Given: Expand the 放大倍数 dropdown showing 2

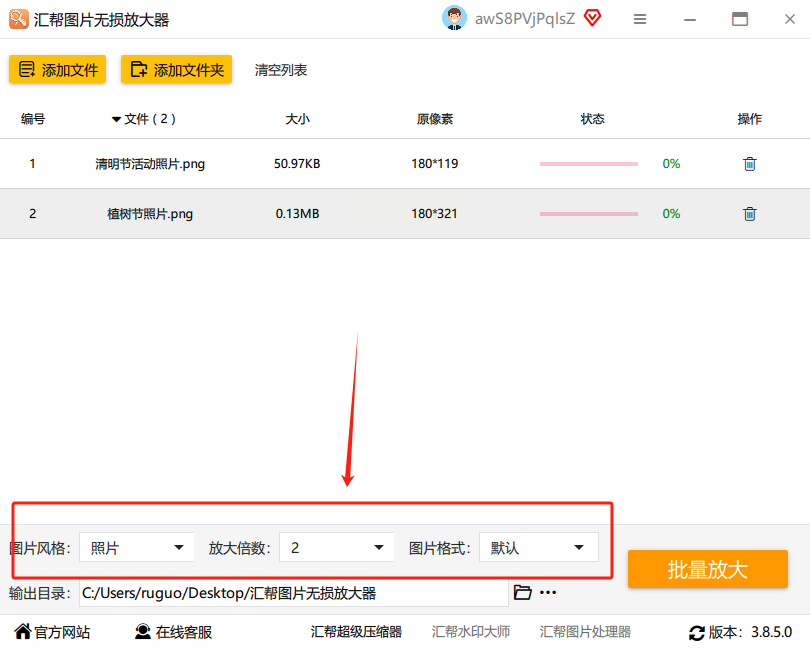Looking at the screenshot, I should coord(336,547).
